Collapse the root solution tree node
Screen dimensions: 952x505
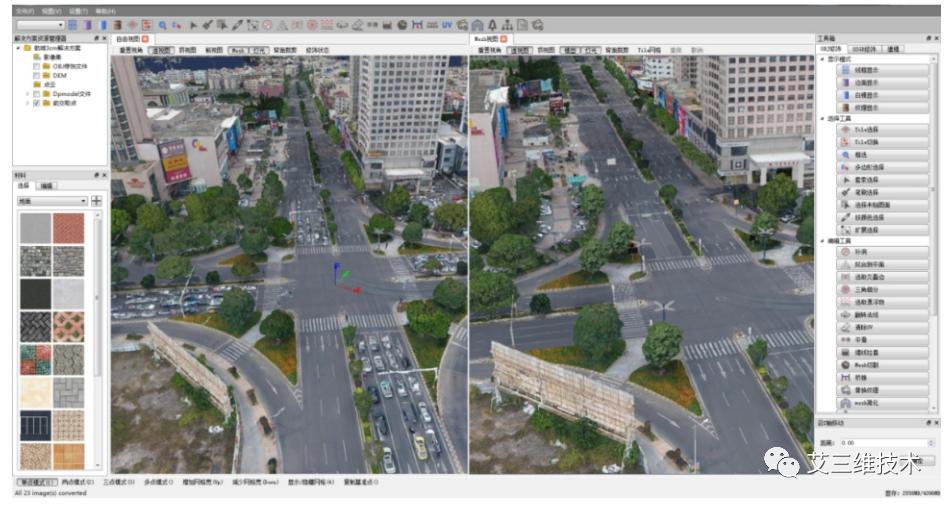19,48
